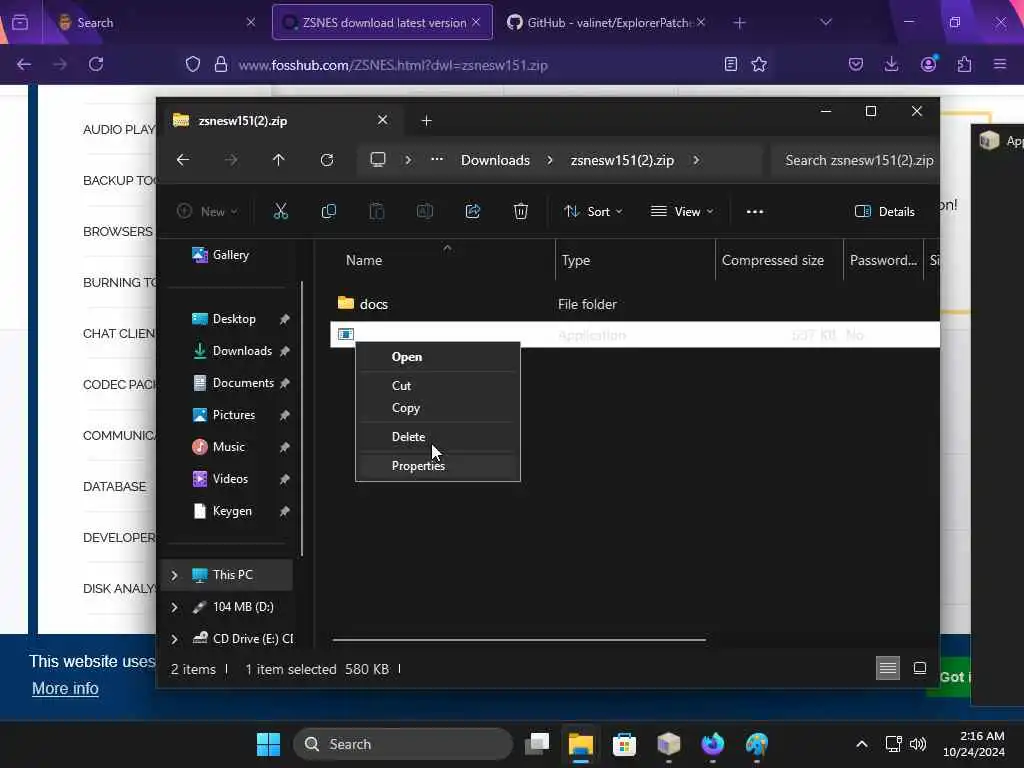Click the Rename icon in Explorer toolbar

(424, 211)
